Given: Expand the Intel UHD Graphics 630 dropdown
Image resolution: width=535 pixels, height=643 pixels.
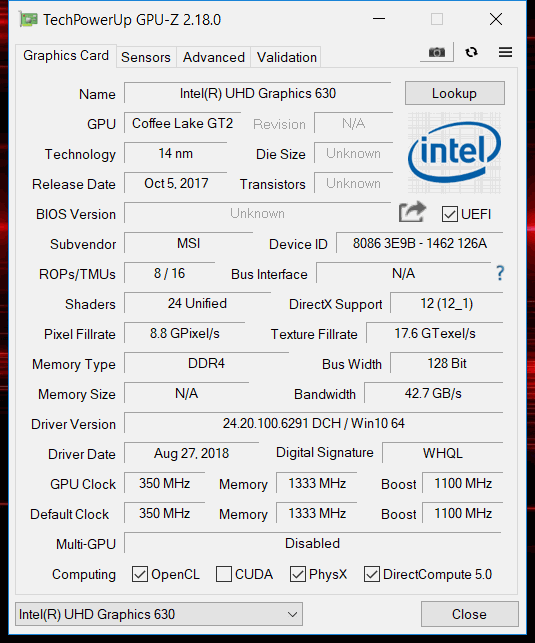Looking at the screenshot, I should [x=159, y=614].
